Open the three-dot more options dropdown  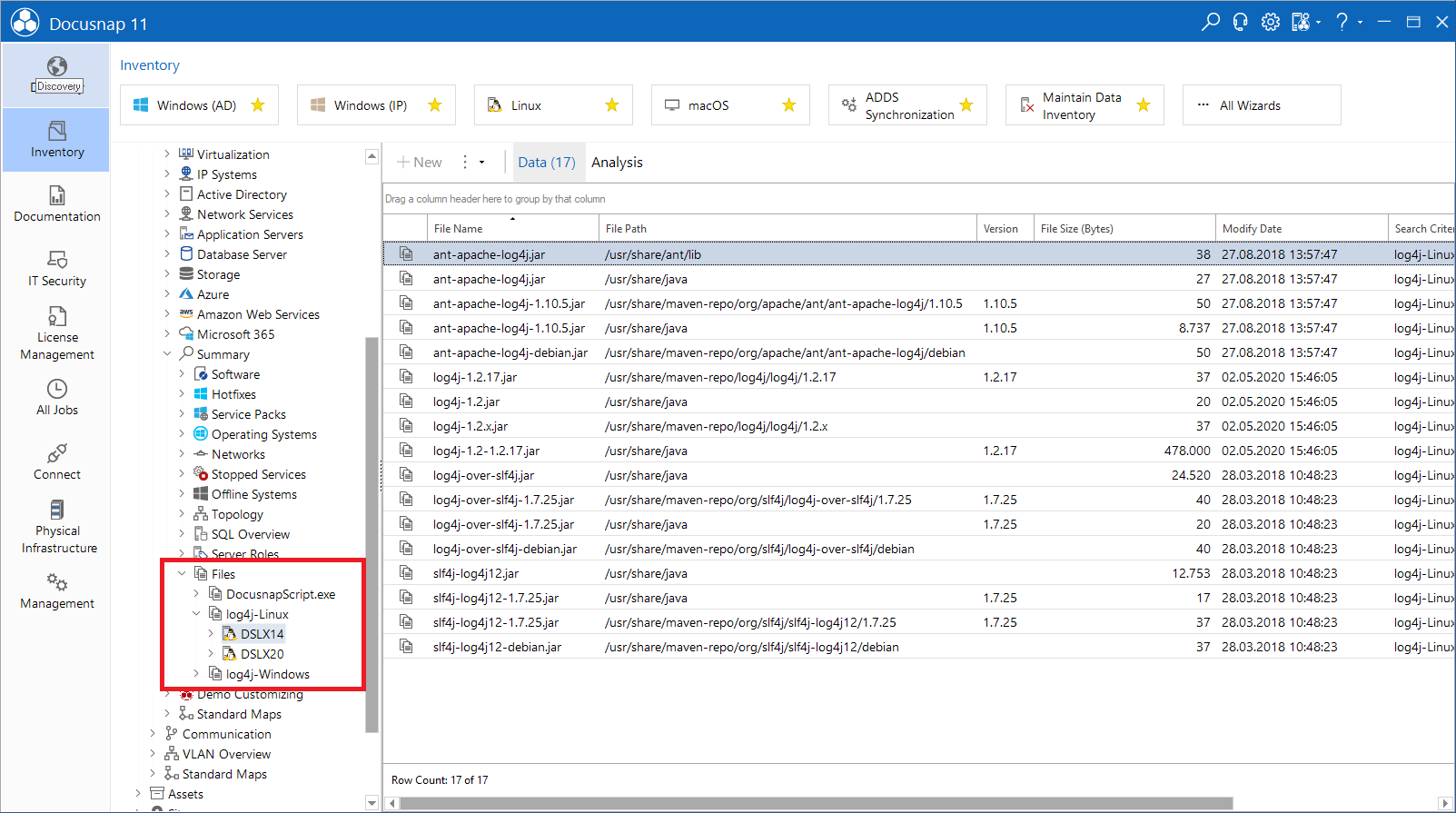(472, 163)
